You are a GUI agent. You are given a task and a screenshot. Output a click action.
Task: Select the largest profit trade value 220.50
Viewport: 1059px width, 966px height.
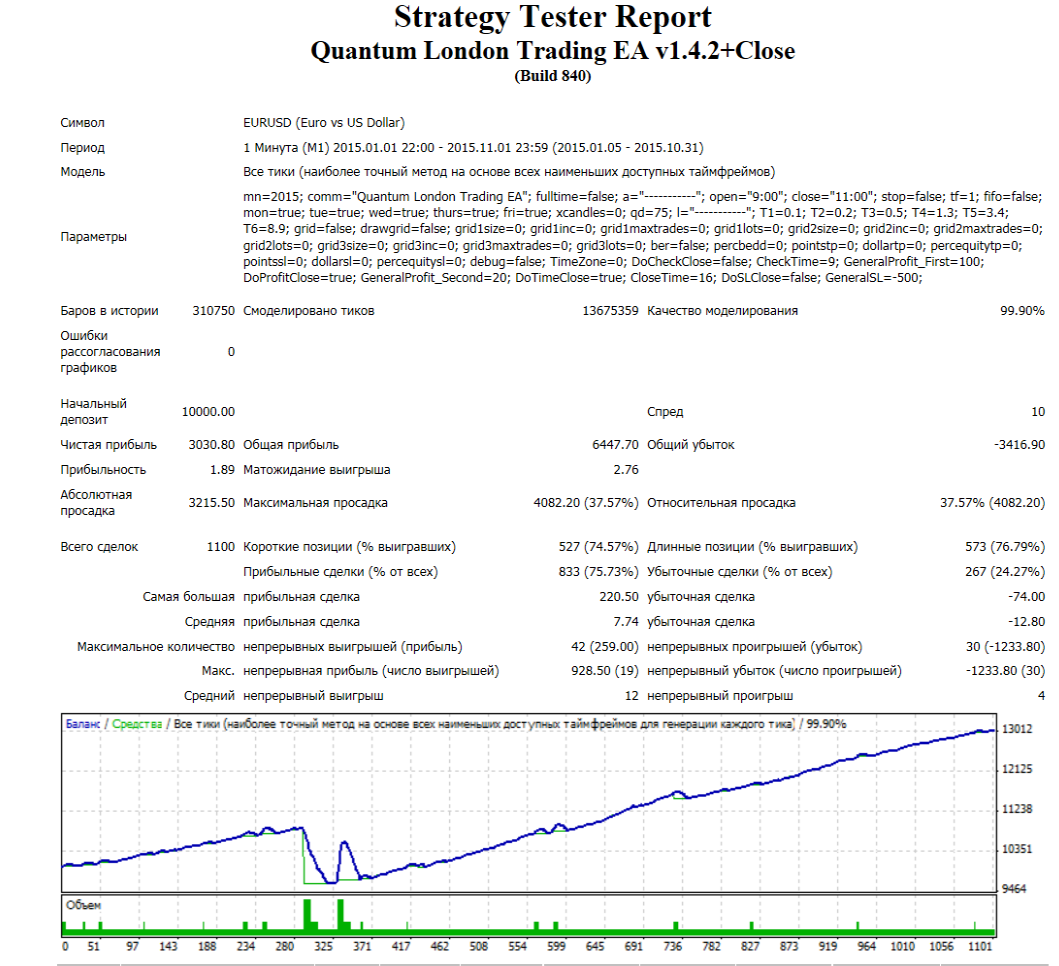[x=618, y=596]
